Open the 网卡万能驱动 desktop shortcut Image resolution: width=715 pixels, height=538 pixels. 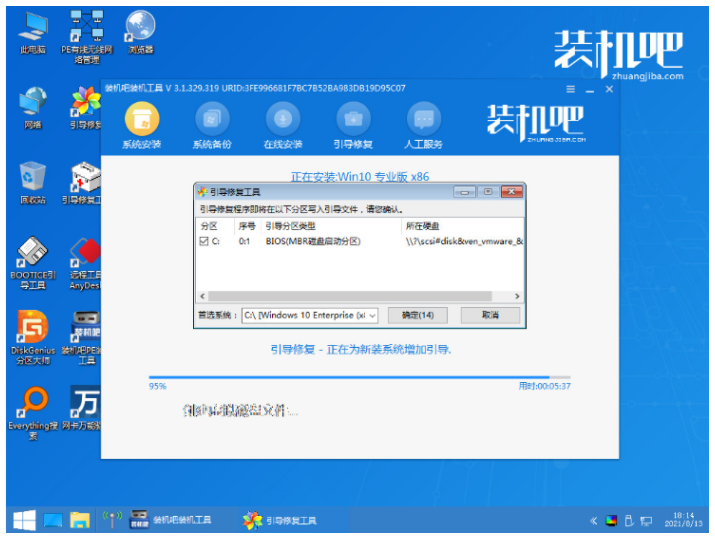point(82,408)
